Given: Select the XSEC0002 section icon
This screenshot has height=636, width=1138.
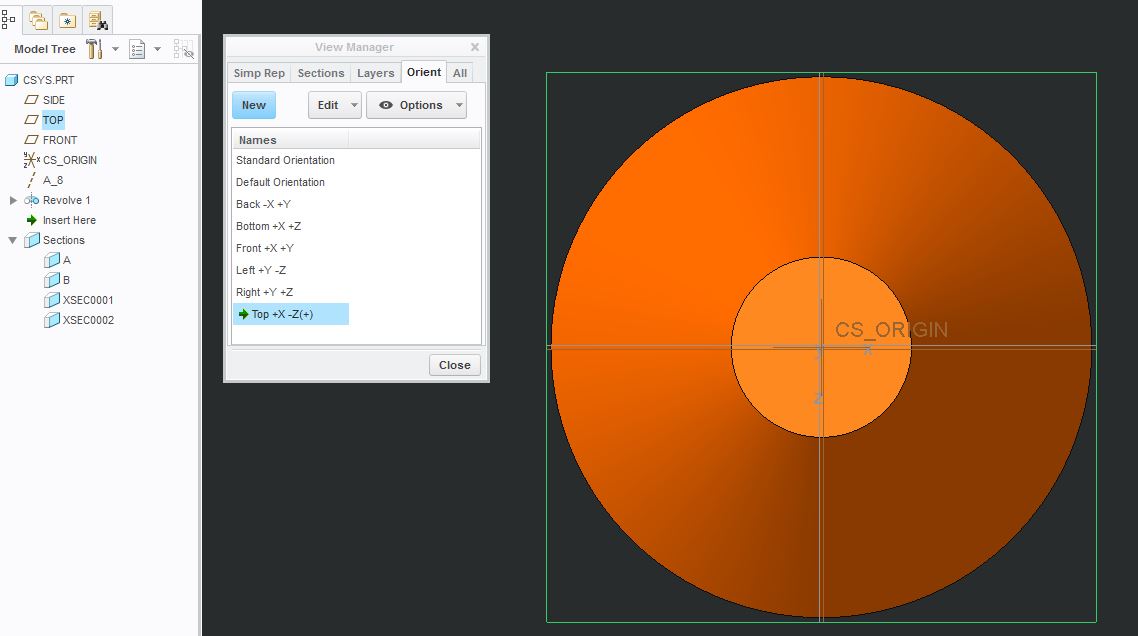Looking at the screenshot, I should 52,320.
